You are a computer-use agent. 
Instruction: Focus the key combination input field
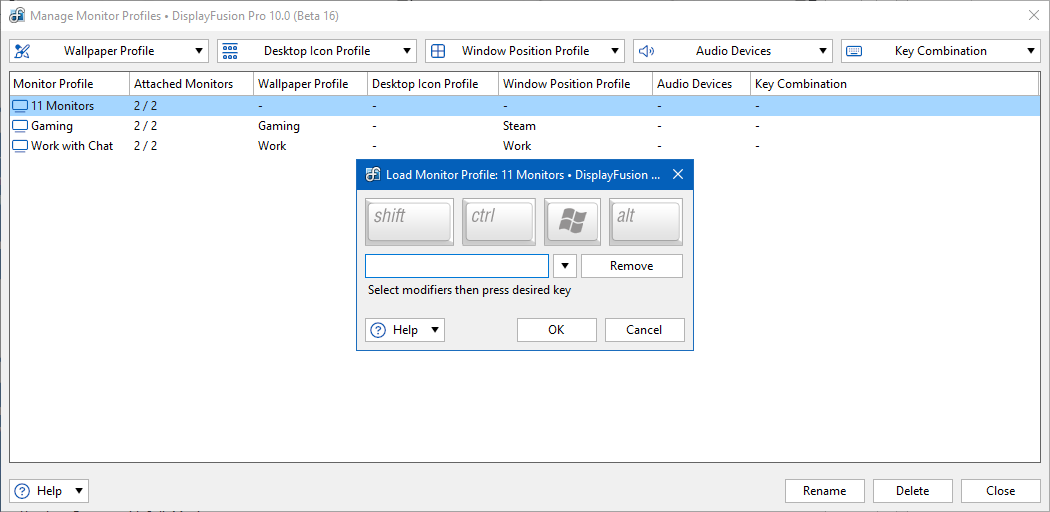point(457,266)
